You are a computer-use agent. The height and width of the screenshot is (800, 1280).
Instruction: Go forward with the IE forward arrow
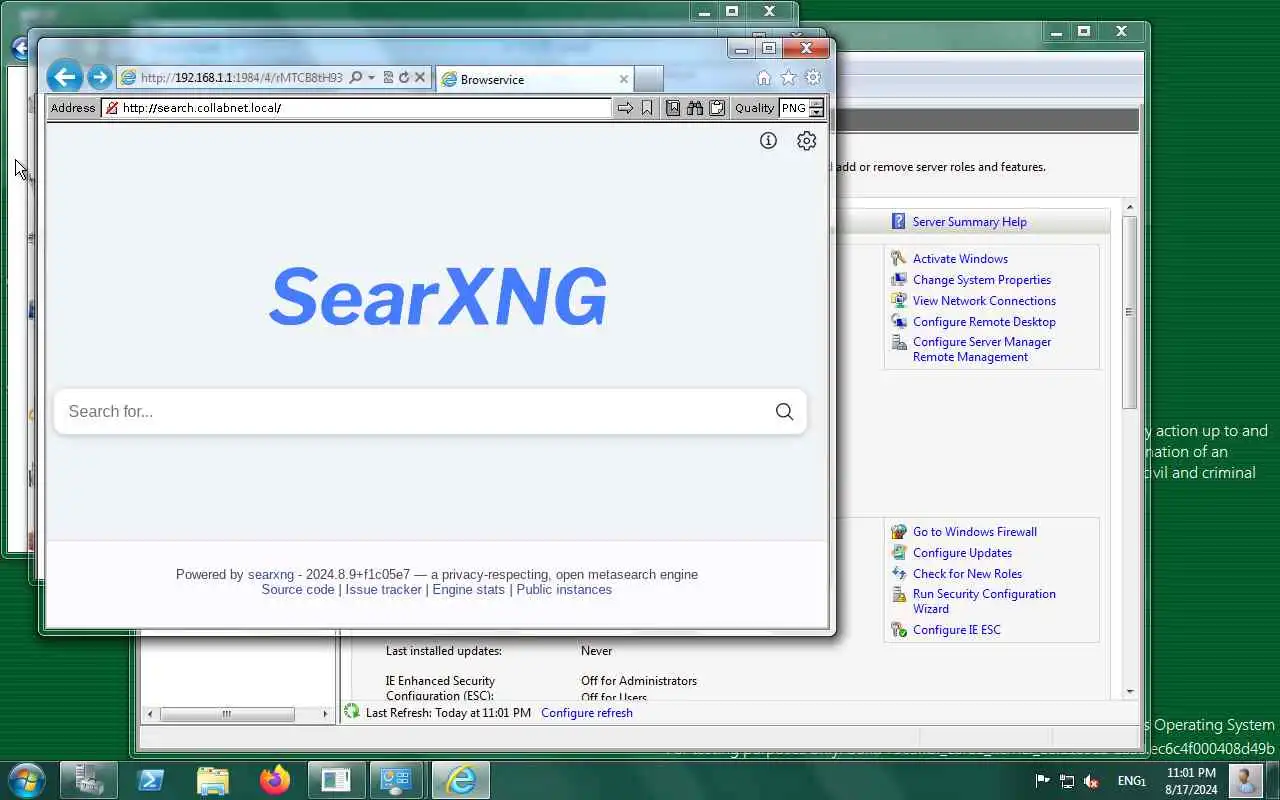[x=98, y=77]
